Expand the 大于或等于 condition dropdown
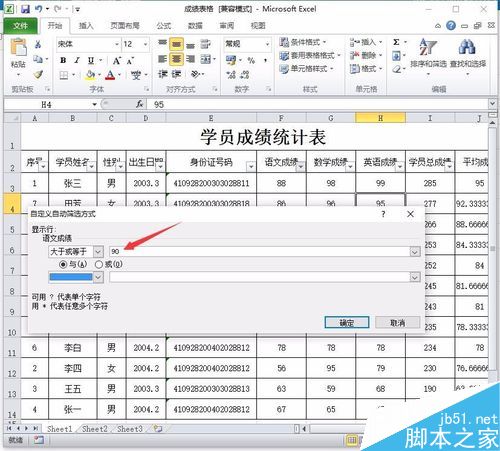 [x=98, y=251]
